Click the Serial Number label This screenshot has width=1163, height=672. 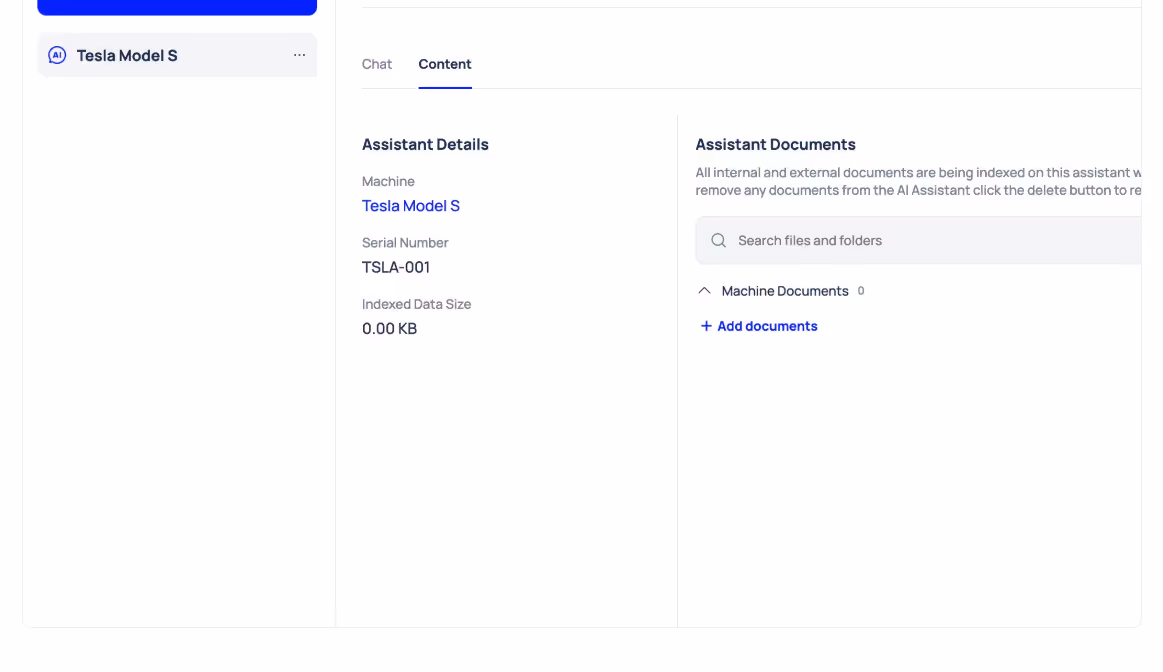point(405,243)
